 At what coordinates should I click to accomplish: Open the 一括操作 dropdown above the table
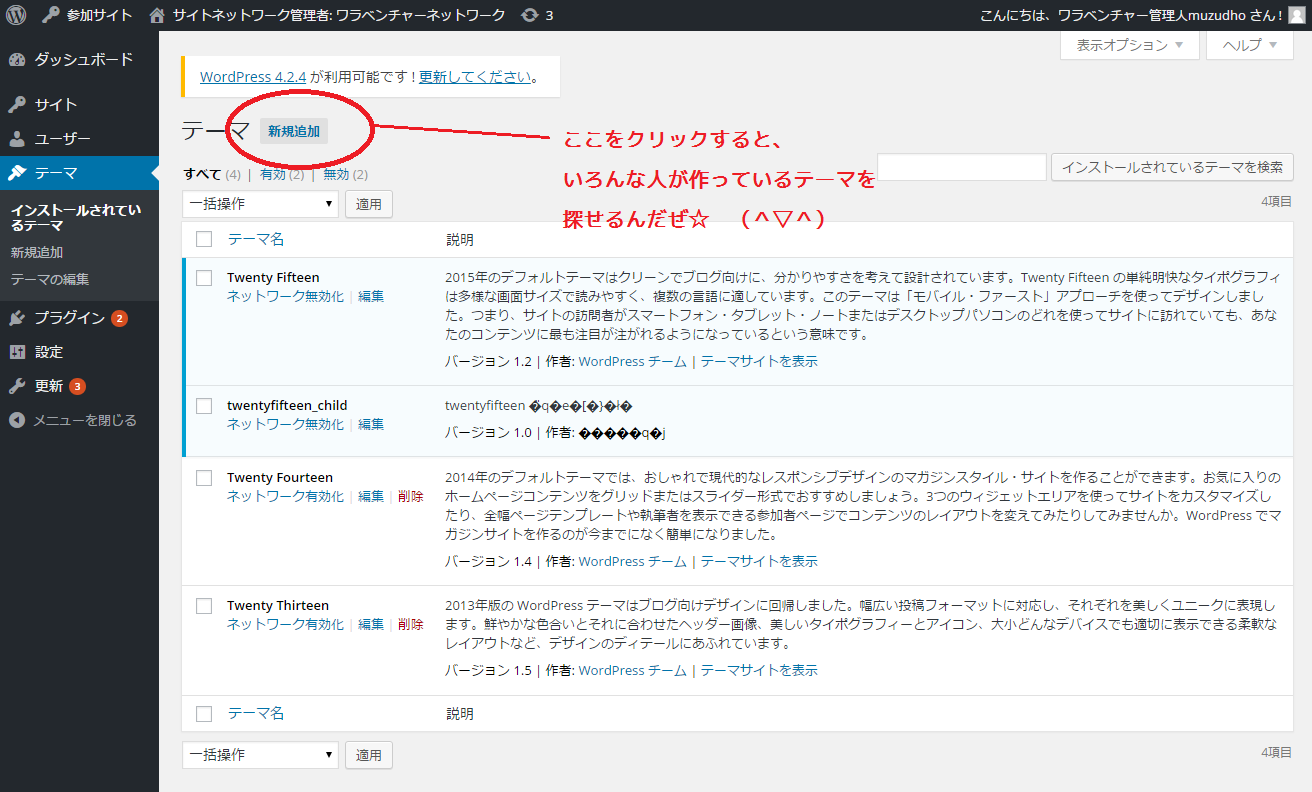261,204
